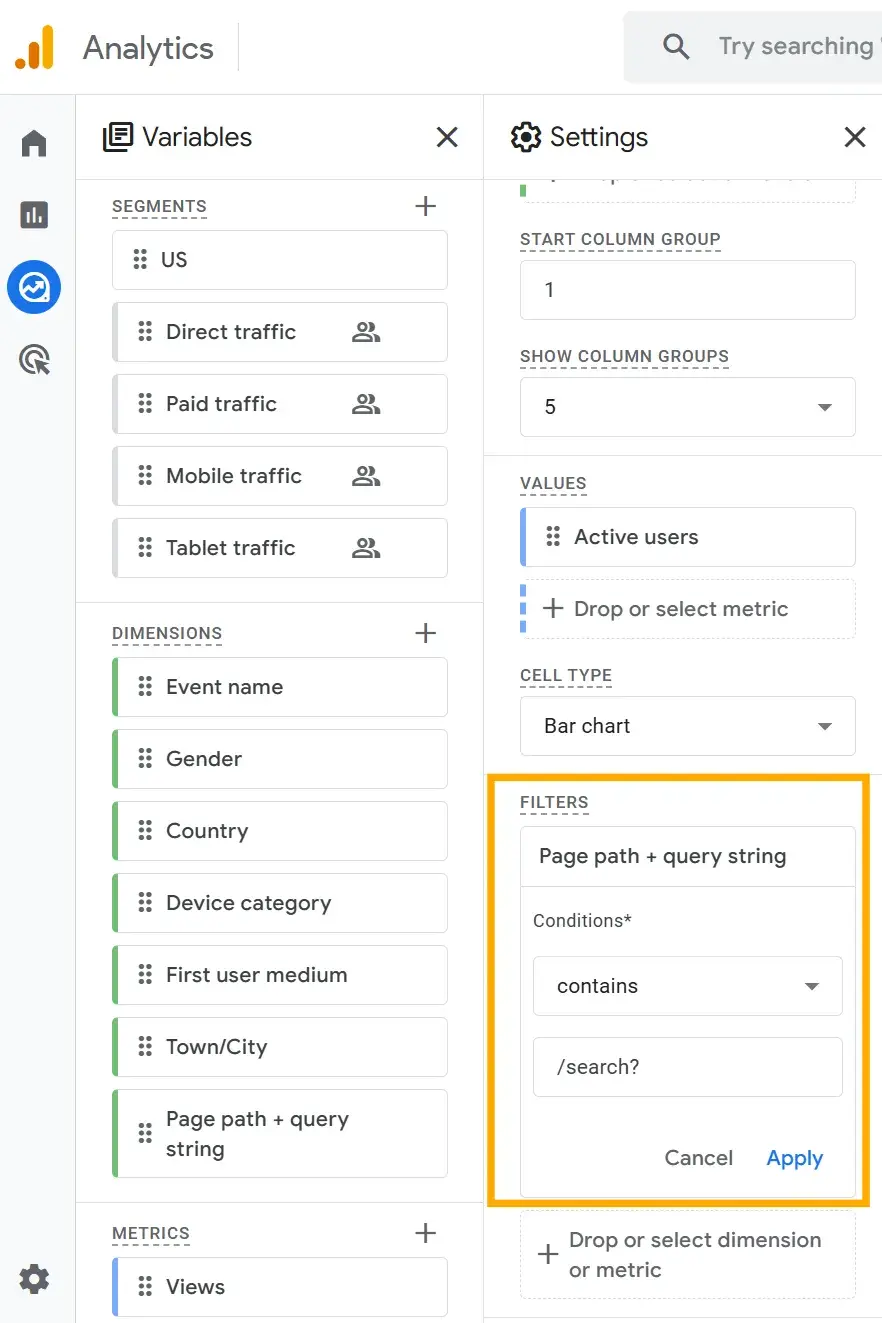Click the search magnifier icon
882x1323 pixels.
click(676, 47)
